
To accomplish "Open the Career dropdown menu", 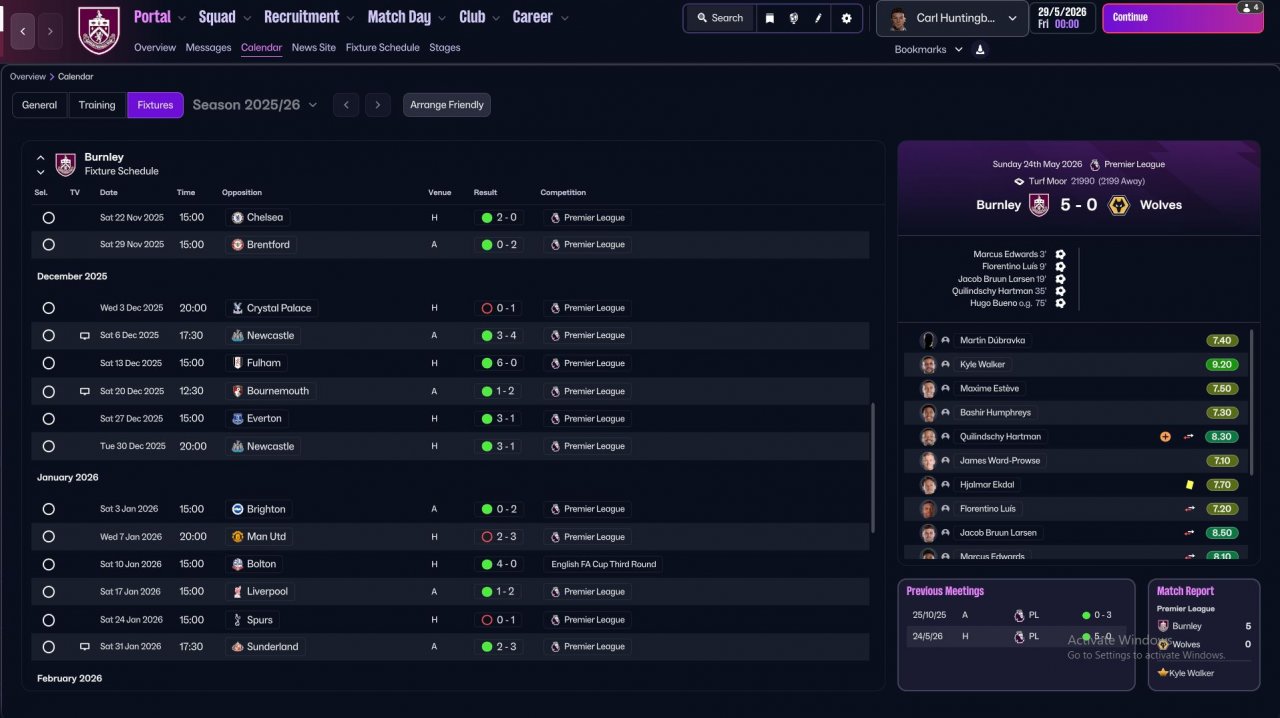I will pyautogui.click(x=540, y=17).
